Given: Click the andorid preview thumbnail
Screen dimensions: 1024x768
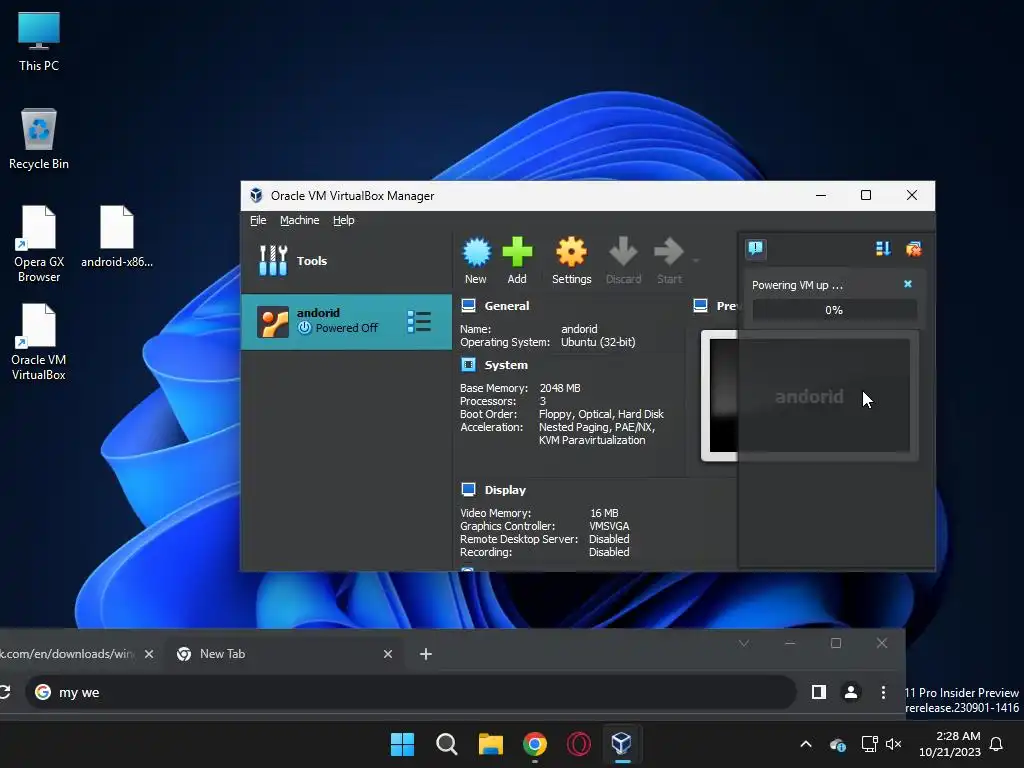Looking at the screenshot, I should click(x=810, y=396).
